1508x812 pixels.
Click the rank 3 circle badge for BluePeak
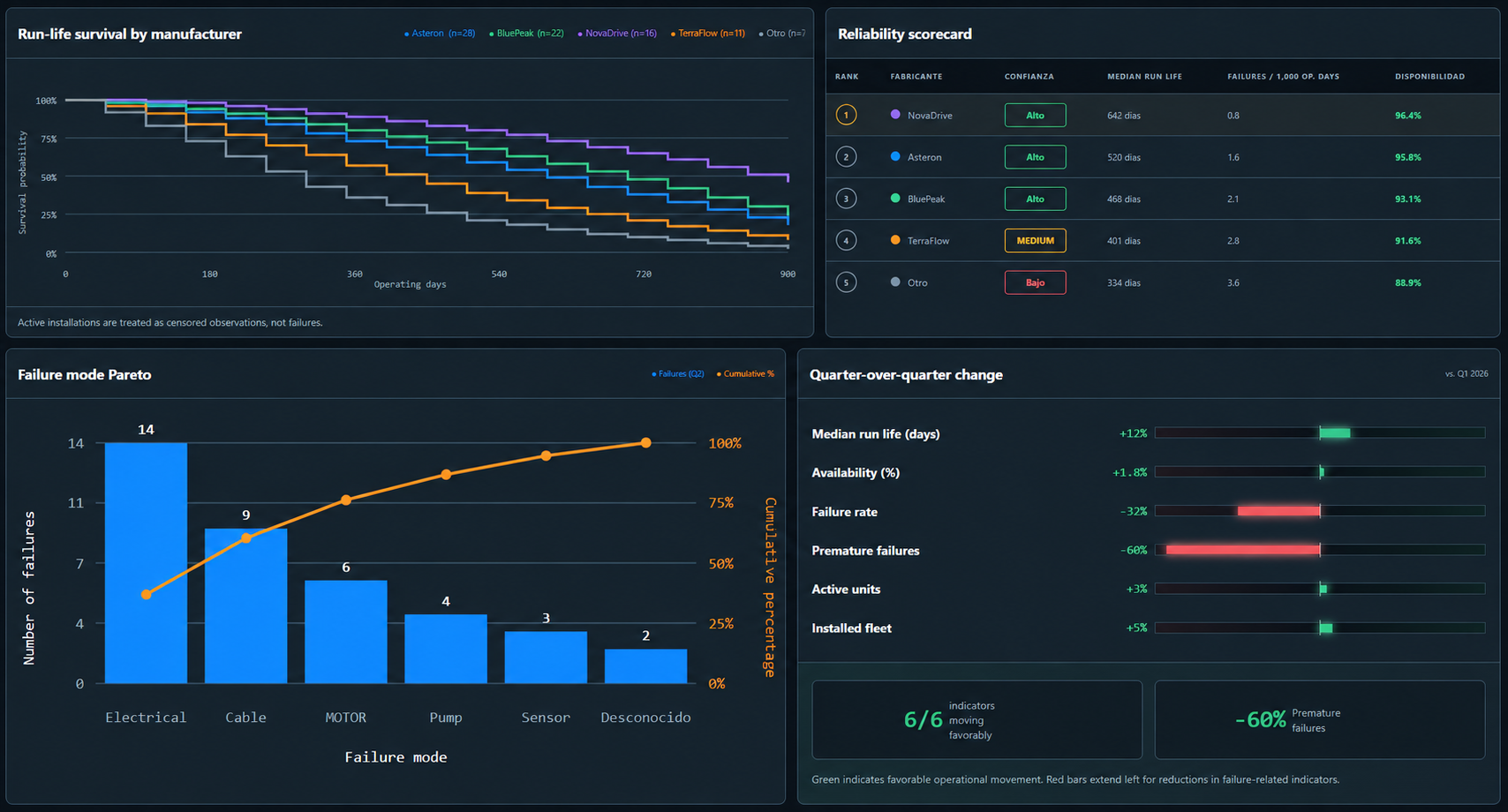coord(846,199)
